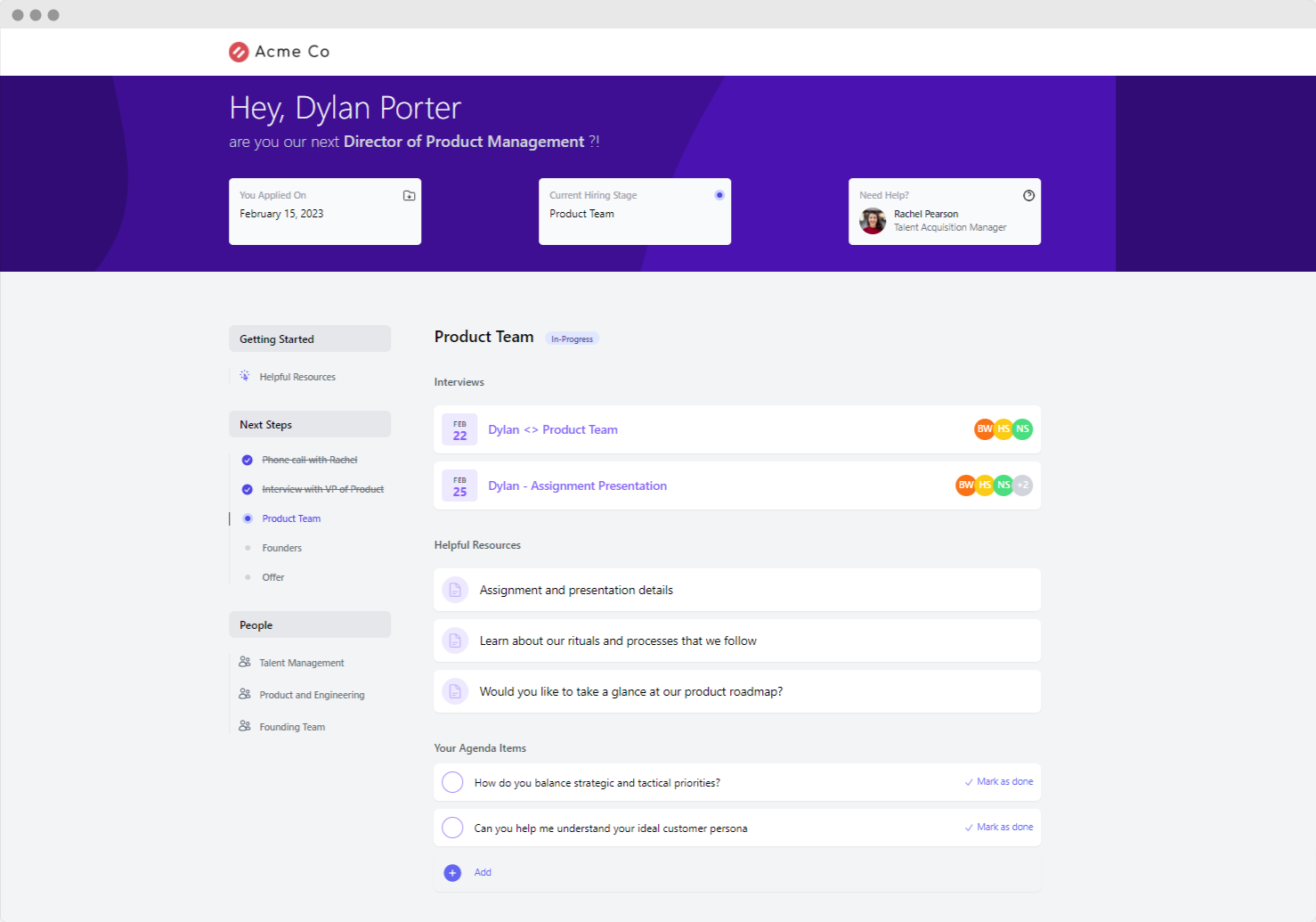Select the Product Team step radio dot
The width and height of the screenshot is (1316, 922).
pos(248,518)
